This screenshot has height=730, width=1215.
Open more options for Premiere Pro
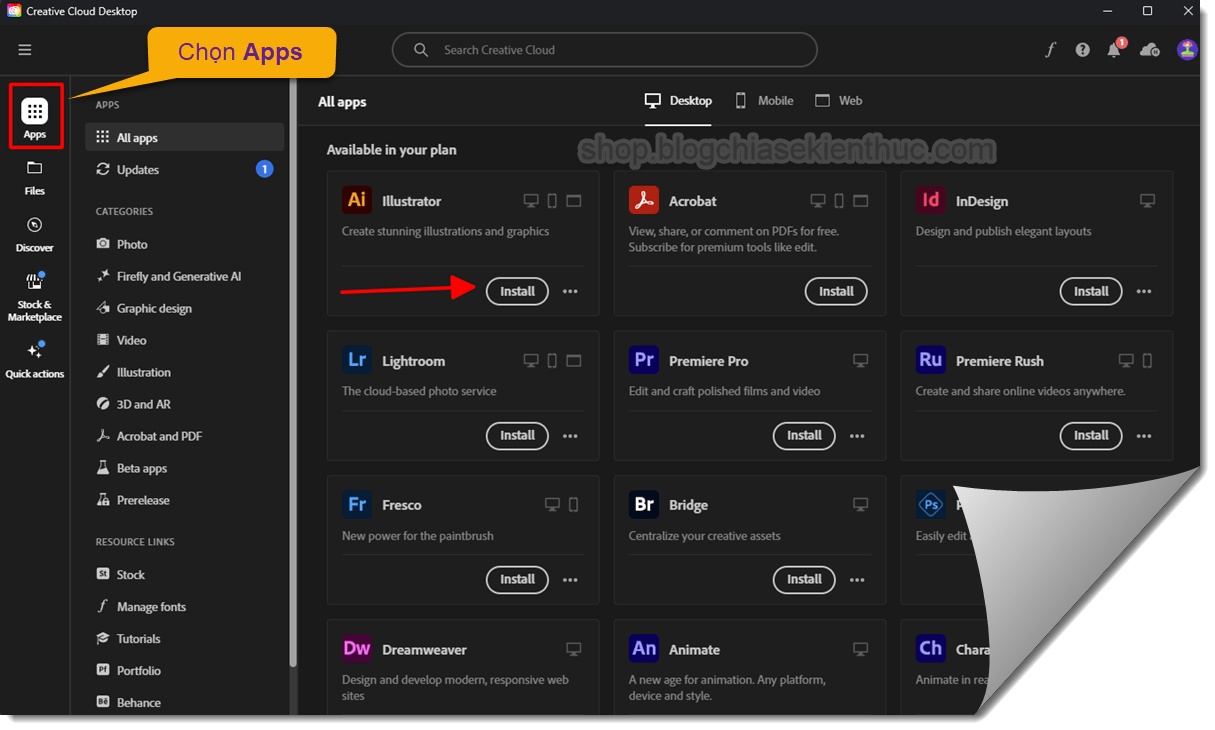(857, 435)
